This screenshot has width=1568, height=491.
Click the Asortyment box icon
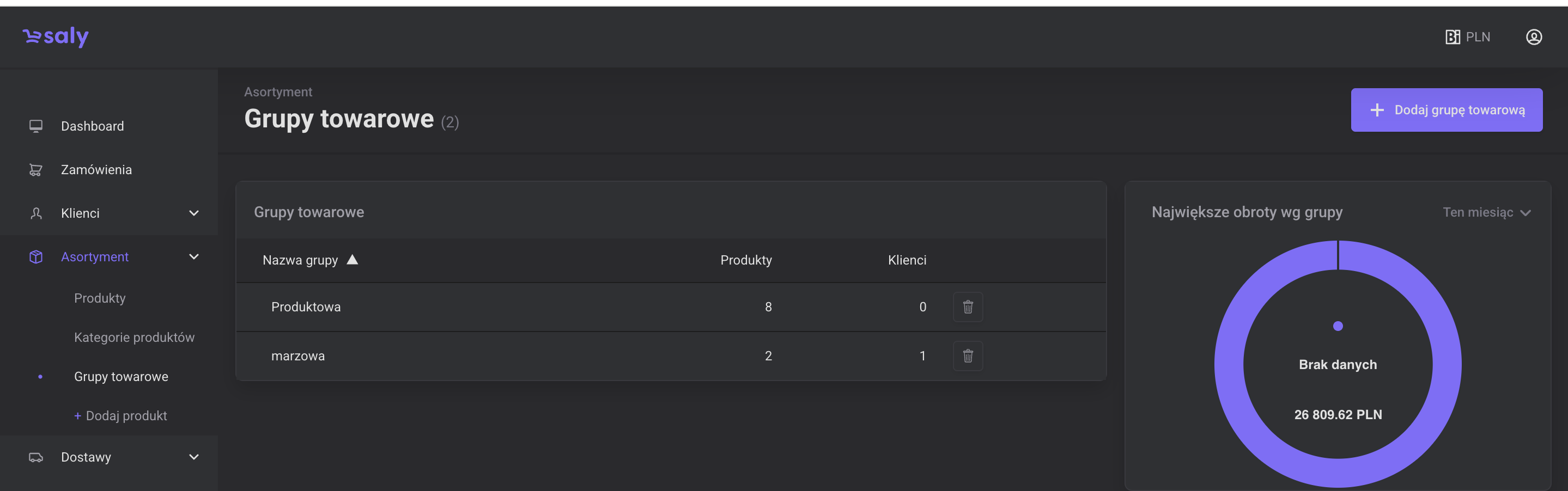[36, 257]
